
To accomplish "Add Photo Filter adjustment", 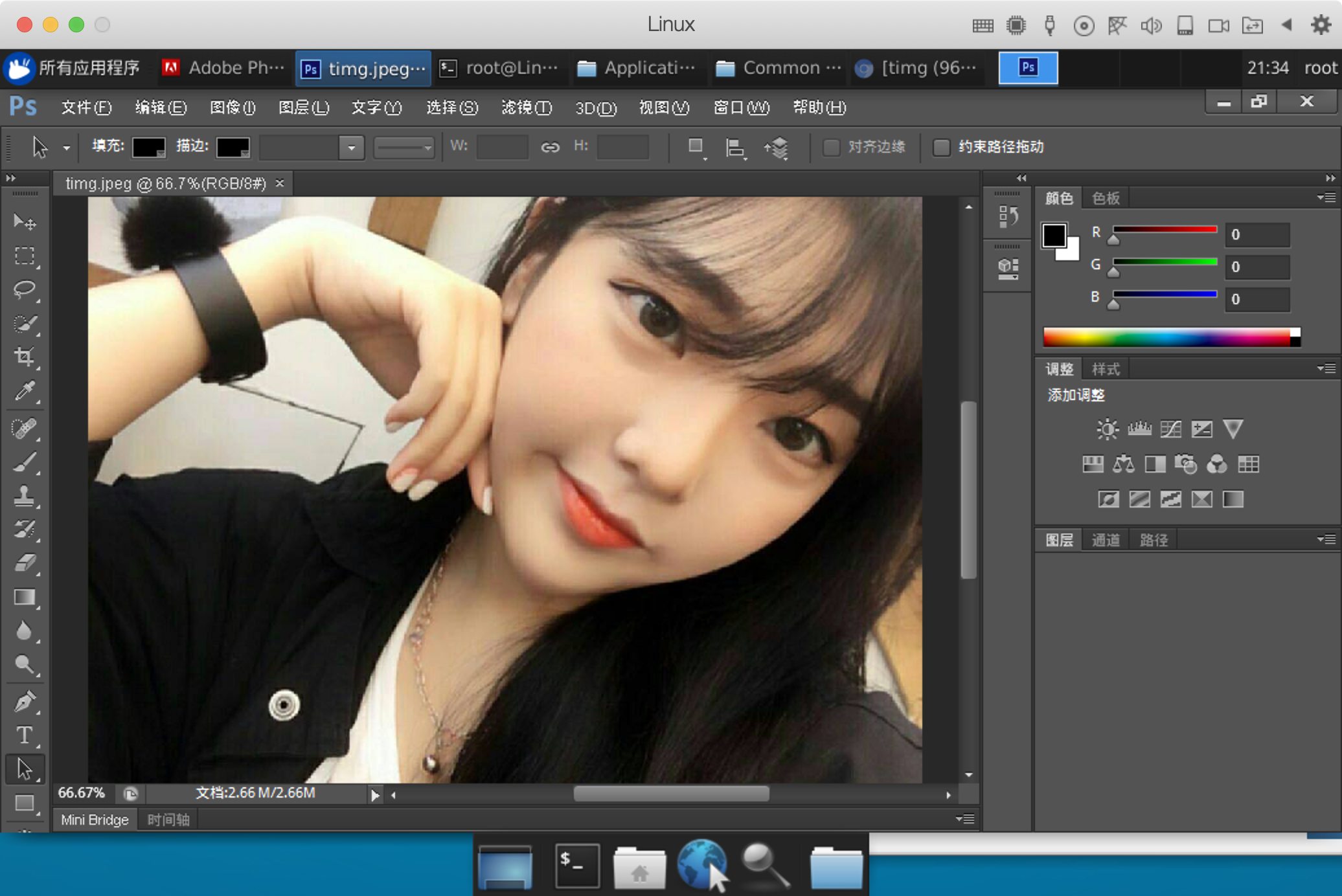I will pyautogui.click(x=1186, y=464).
